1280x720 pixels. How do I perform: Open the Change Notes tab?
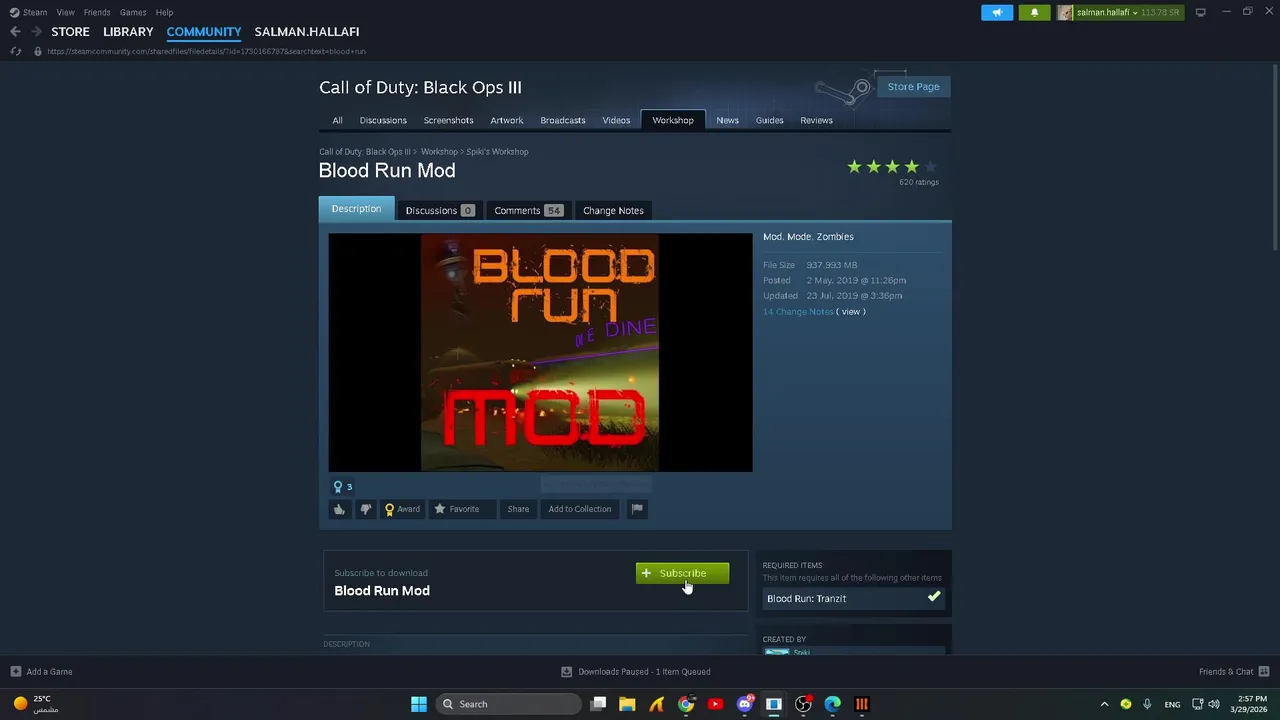pos(613,210)
